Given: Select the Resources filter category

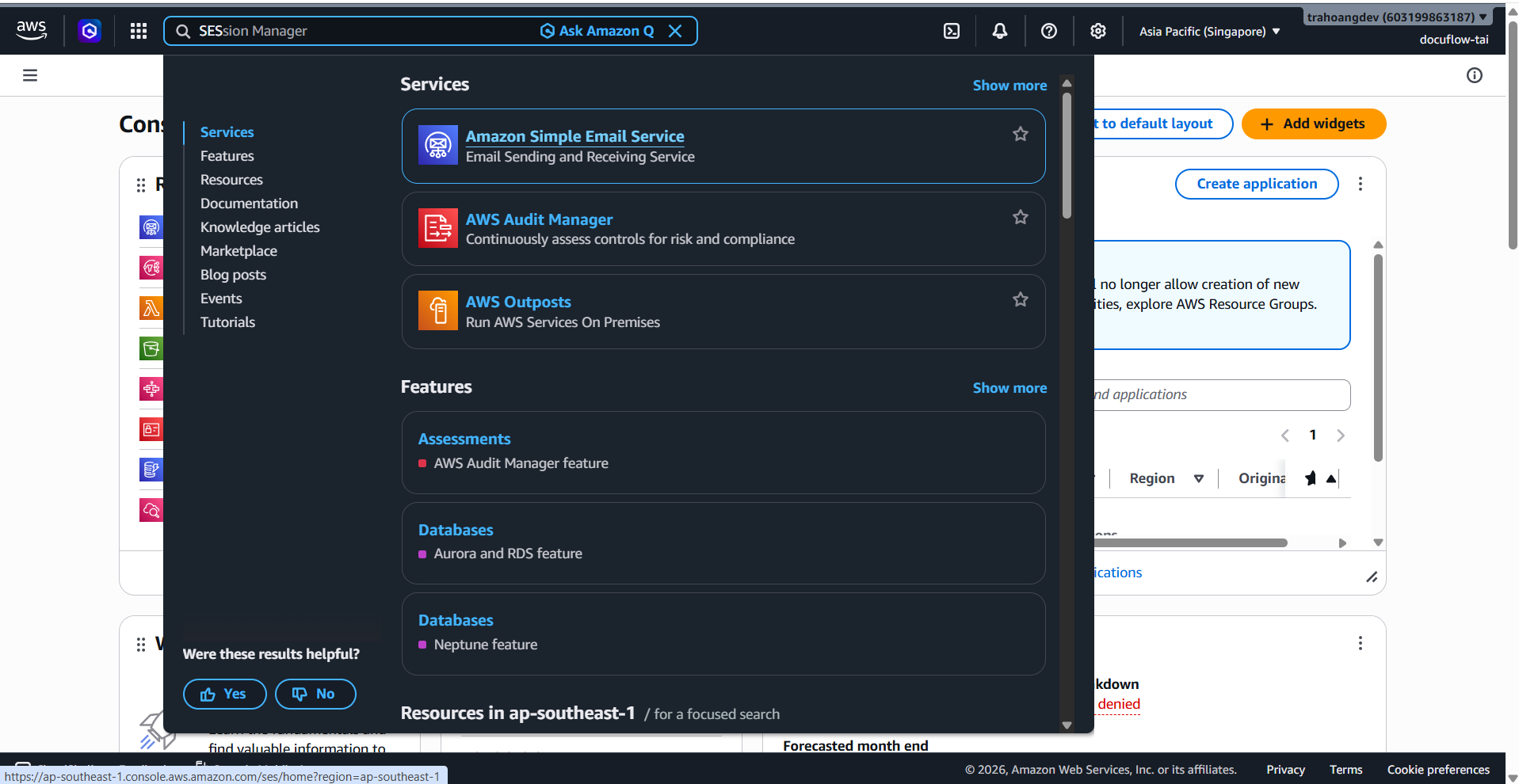Looking at the screenshot, I should click(231, 180).
